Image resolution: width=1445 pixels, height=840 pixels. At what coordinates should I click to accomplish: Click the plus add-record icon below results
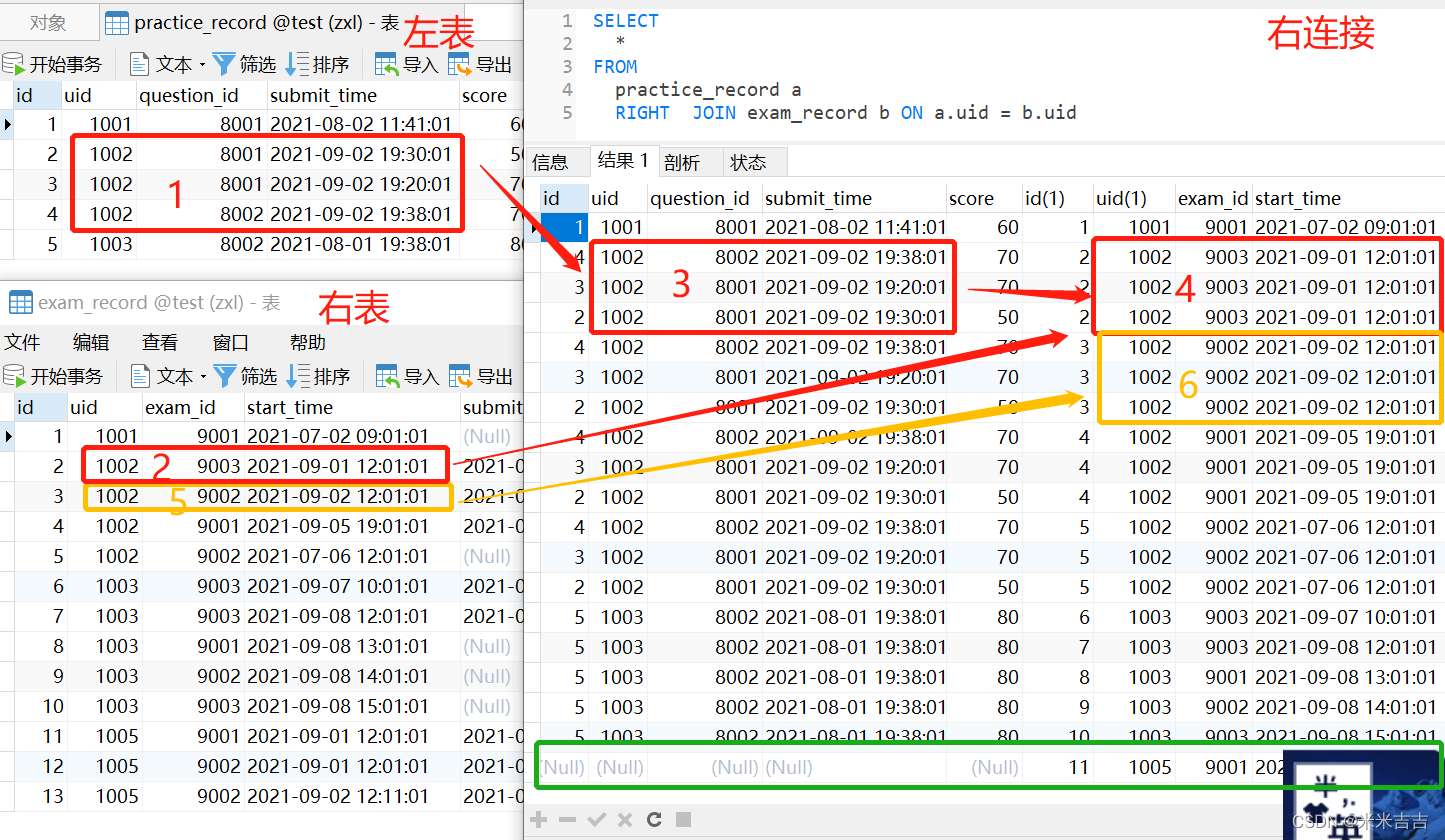click(539, 820)
